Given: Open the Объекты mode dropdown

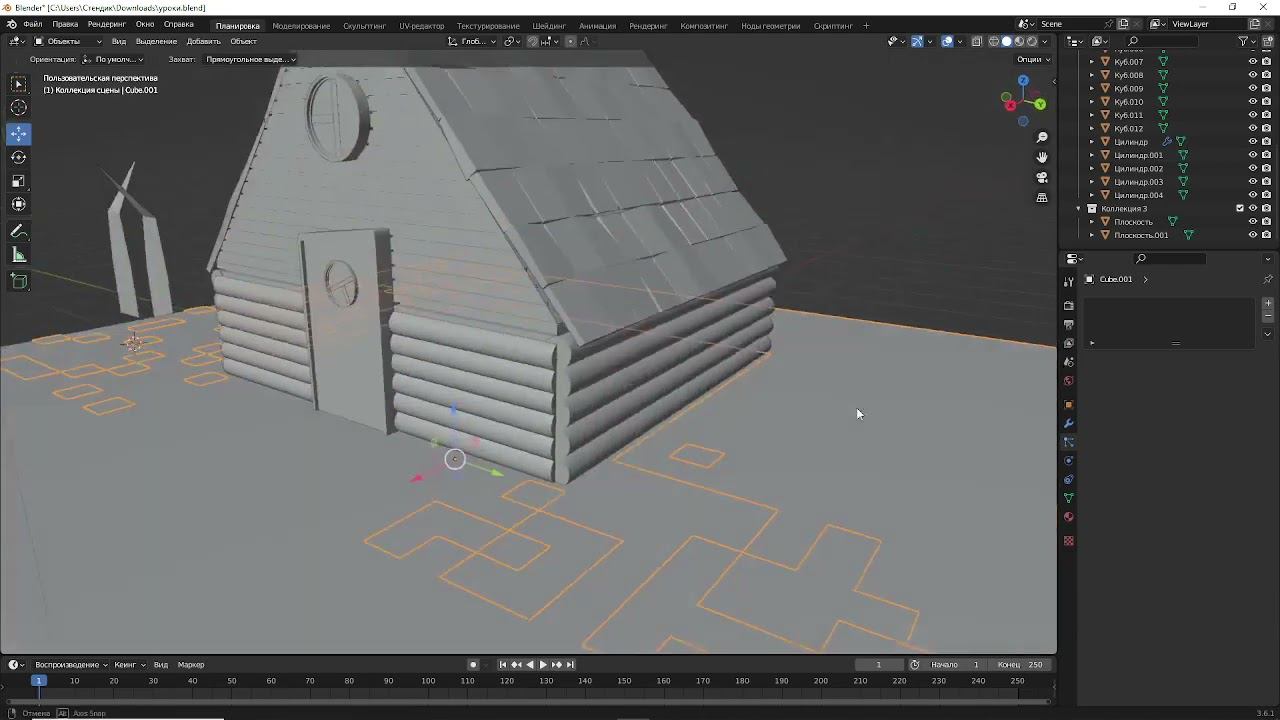Looking at the screenshot, I should click(x=68, y=41).
